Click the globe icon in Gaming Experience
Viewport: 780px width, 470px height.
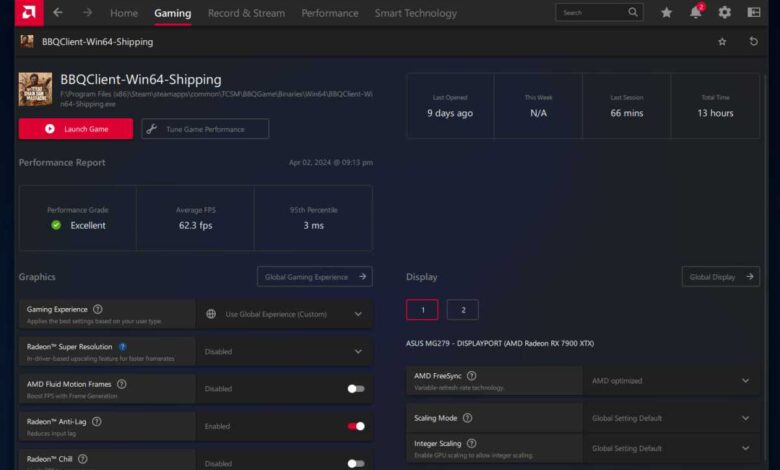tap(211, 314)
